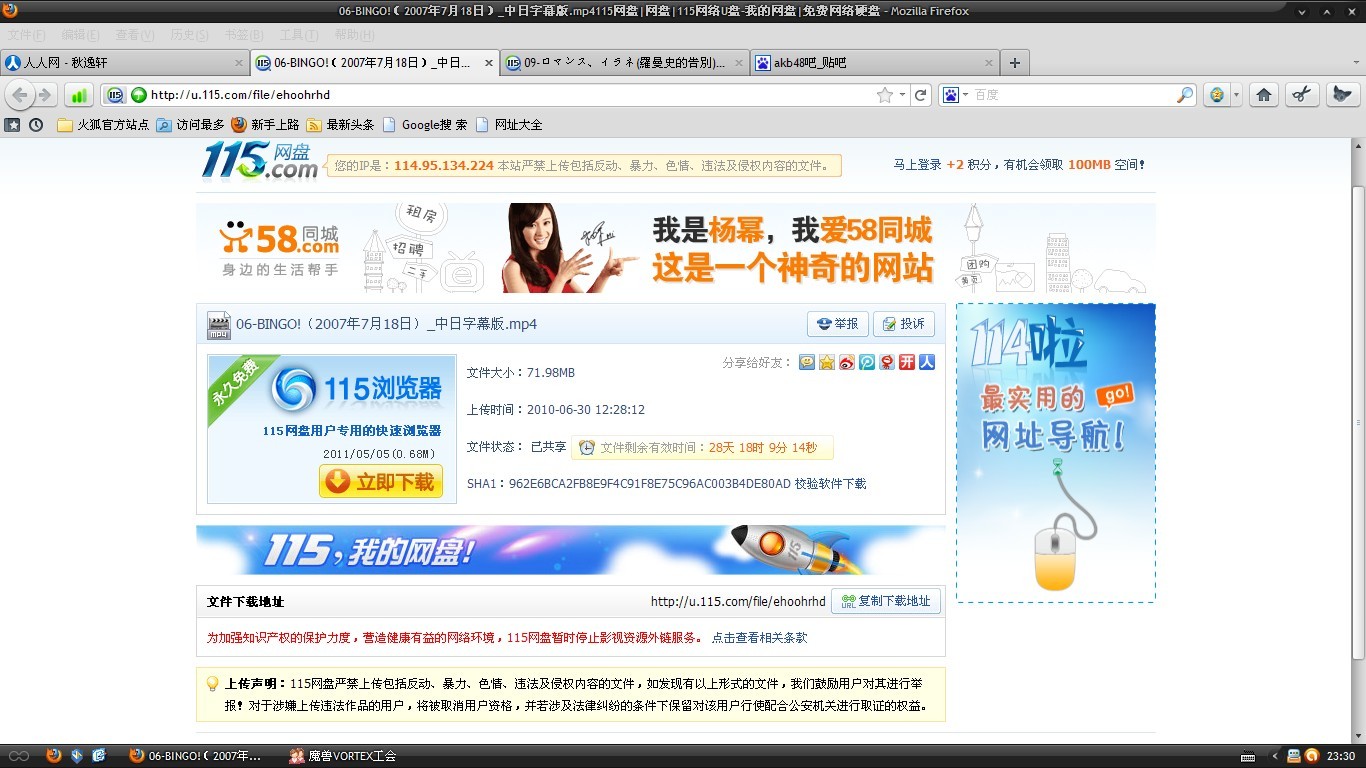Click the 立即下载 download button
This screenshot has width=1366, height=768.
point(381,481)
